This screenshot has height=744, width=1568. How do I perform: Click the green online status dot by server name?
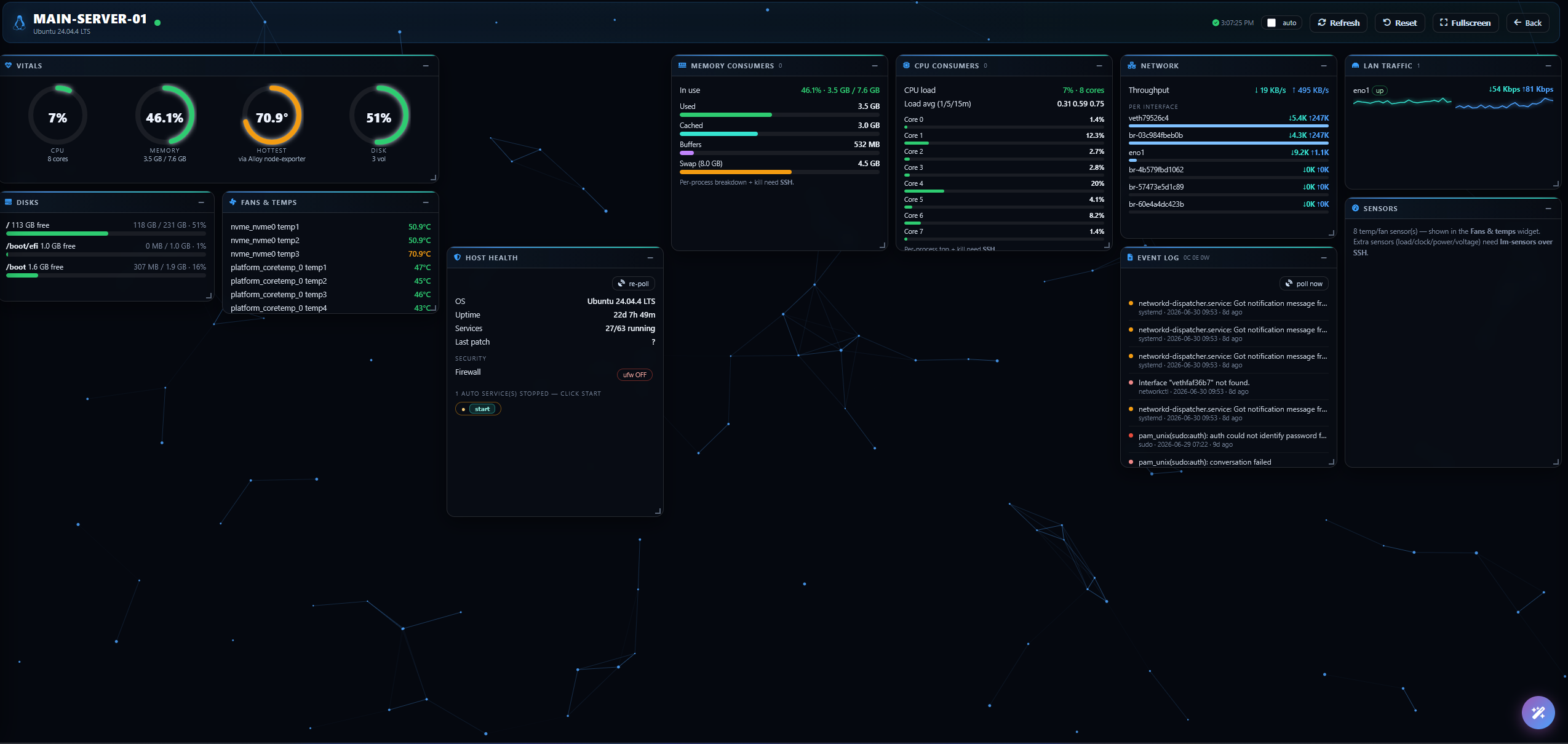pos(158,23)
